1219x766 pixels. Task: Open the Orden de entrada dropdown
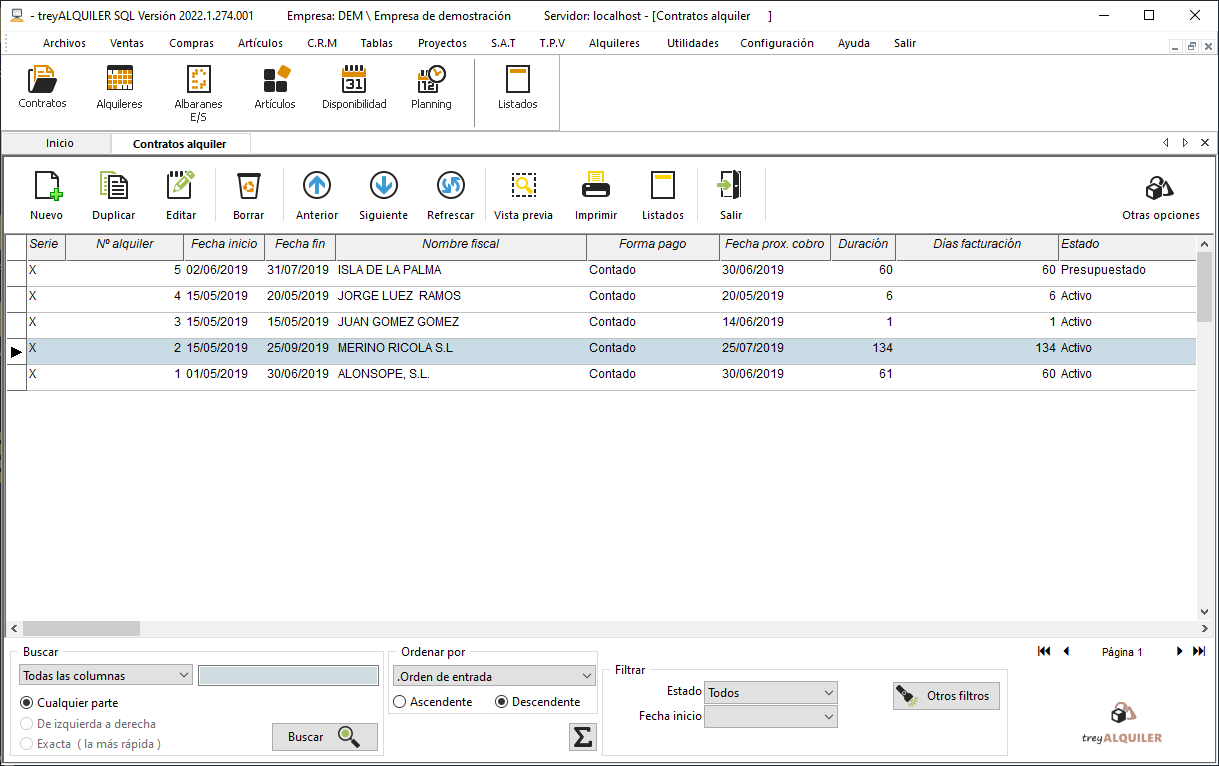494,676
